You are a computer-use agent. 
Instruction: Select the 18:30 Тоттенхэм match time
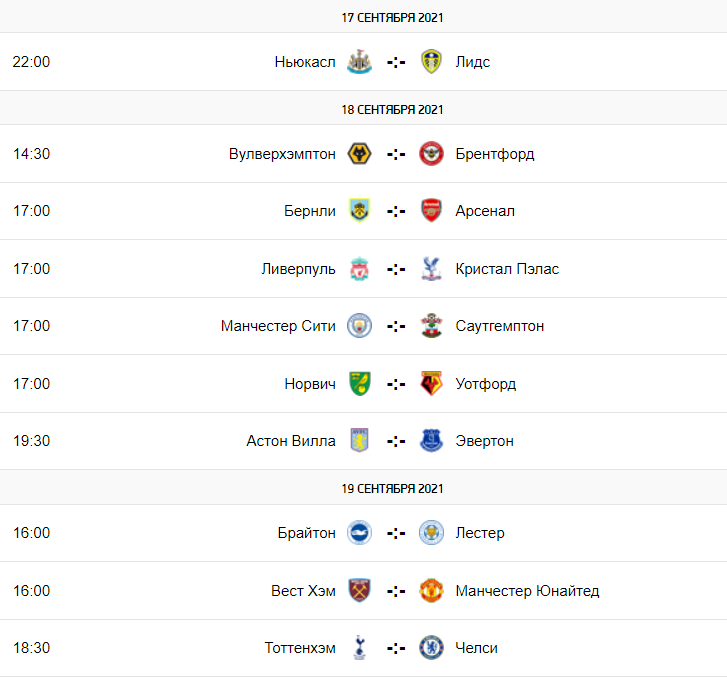point(32,648)
